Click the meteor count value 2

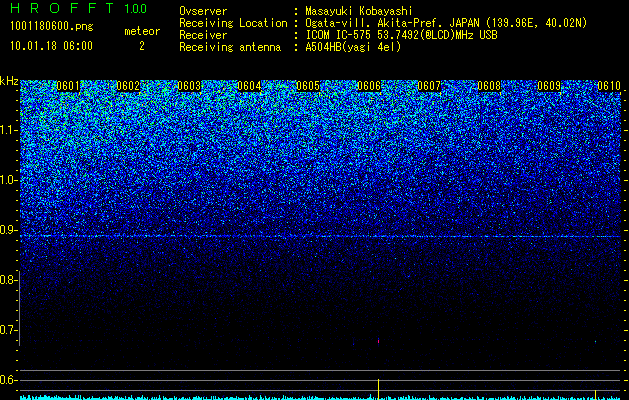[x=142, y=46]
